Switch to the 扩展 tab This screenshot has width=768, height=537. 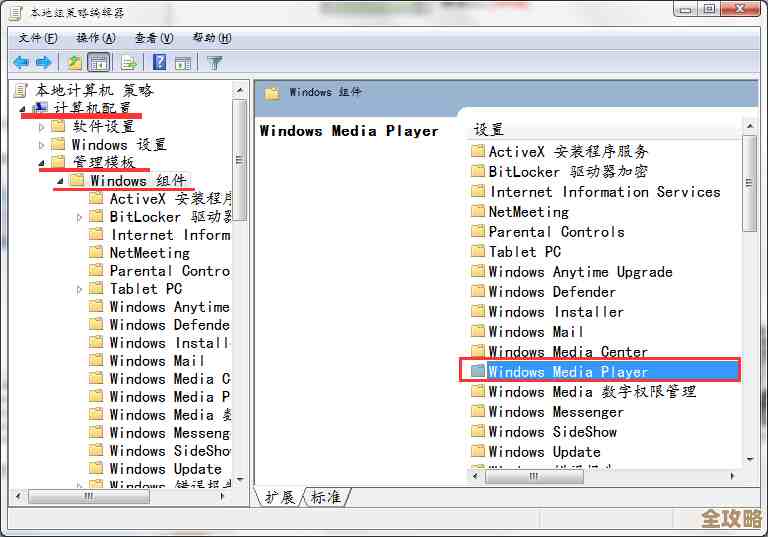point(280,497)
